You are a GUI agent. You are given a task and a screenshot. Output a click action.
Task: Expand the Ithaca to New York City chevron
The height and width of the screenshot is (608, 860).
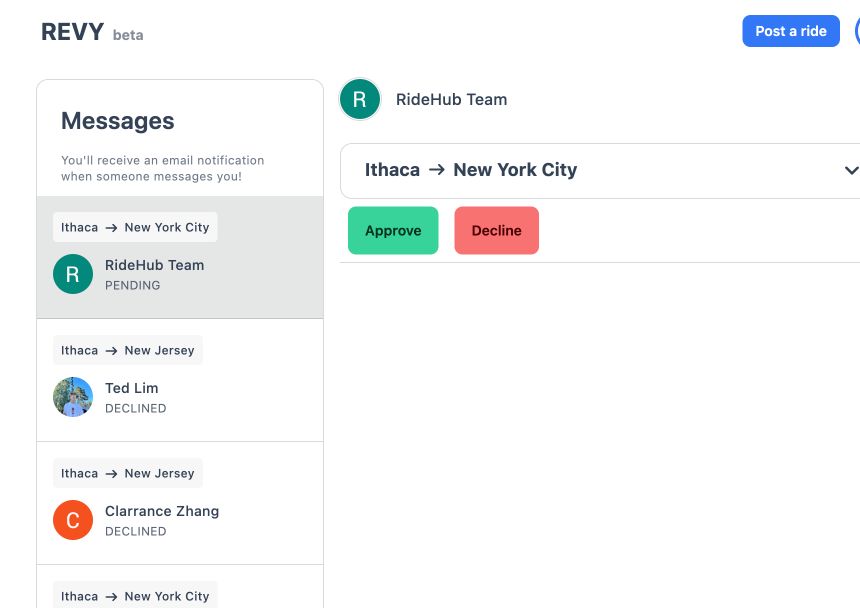851,171
